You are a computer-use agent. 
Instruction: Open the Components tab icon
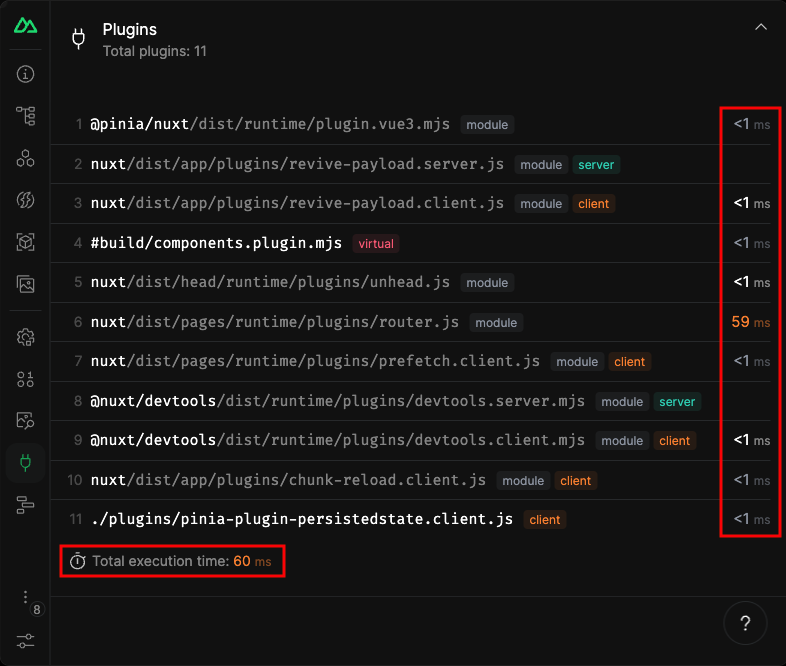[x=26, y=158]
